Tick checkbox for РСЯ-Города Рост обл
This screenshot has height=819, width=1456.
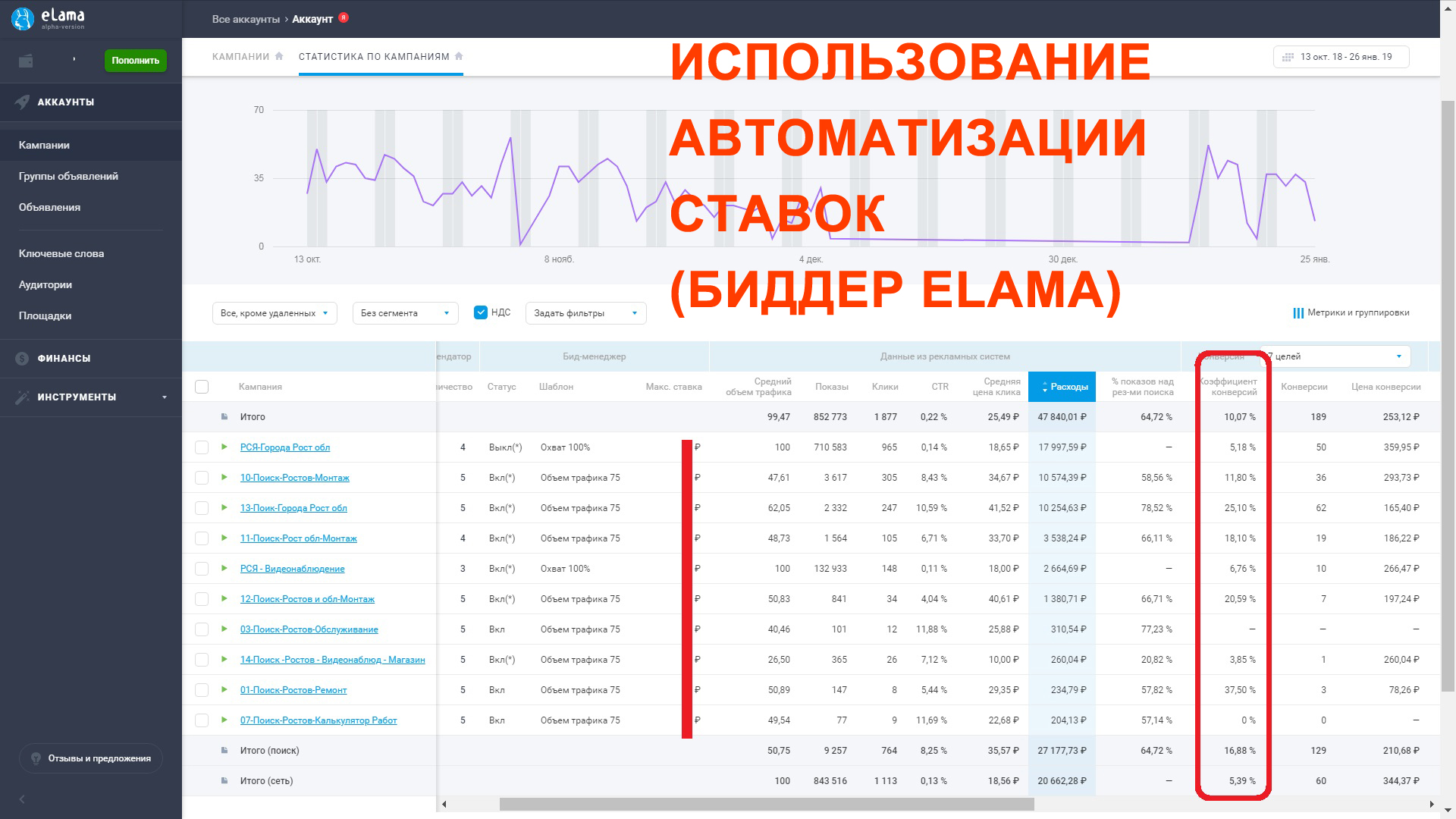point(202,447)
